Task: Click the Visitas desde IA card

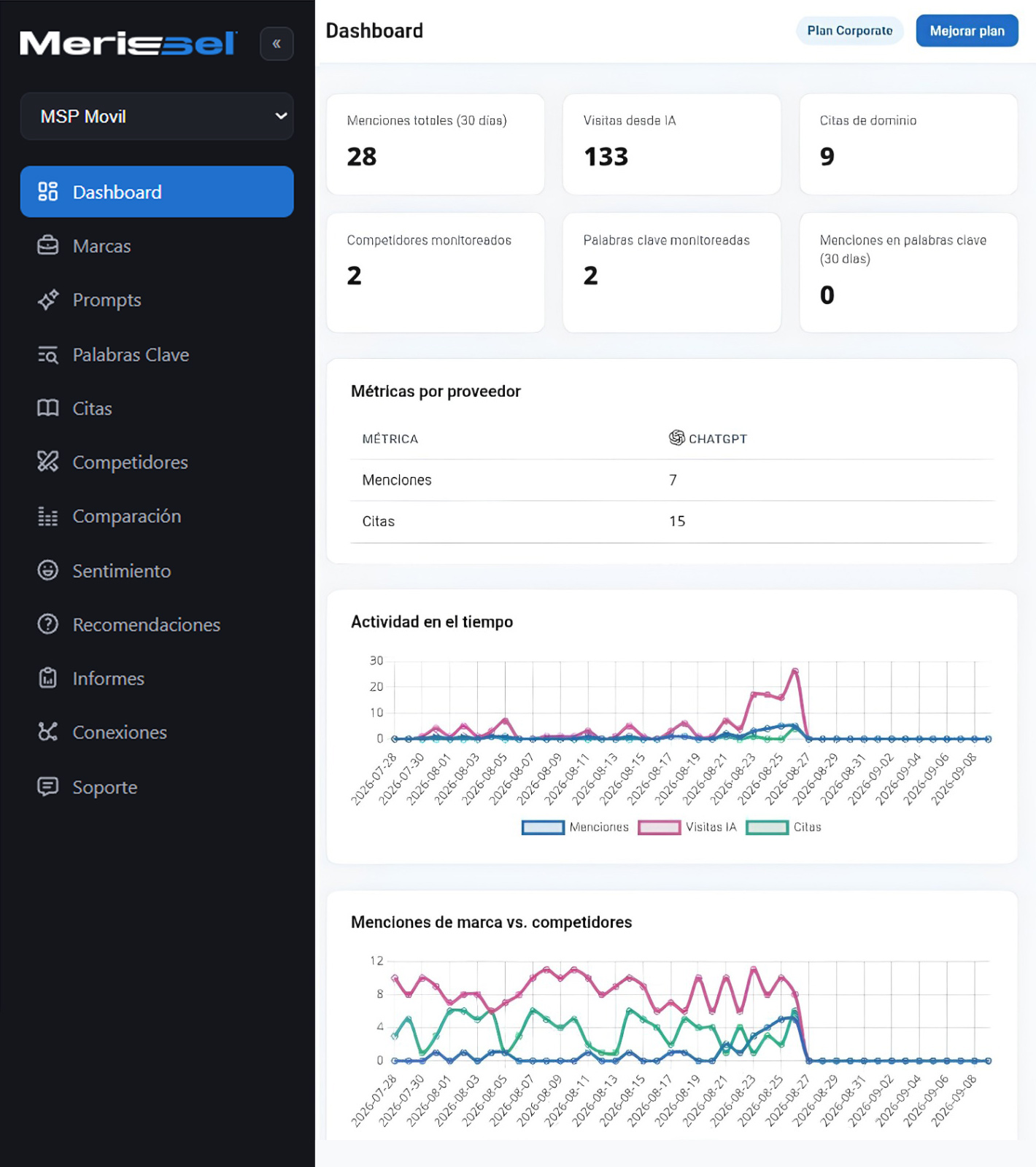Action: (672, 144)
